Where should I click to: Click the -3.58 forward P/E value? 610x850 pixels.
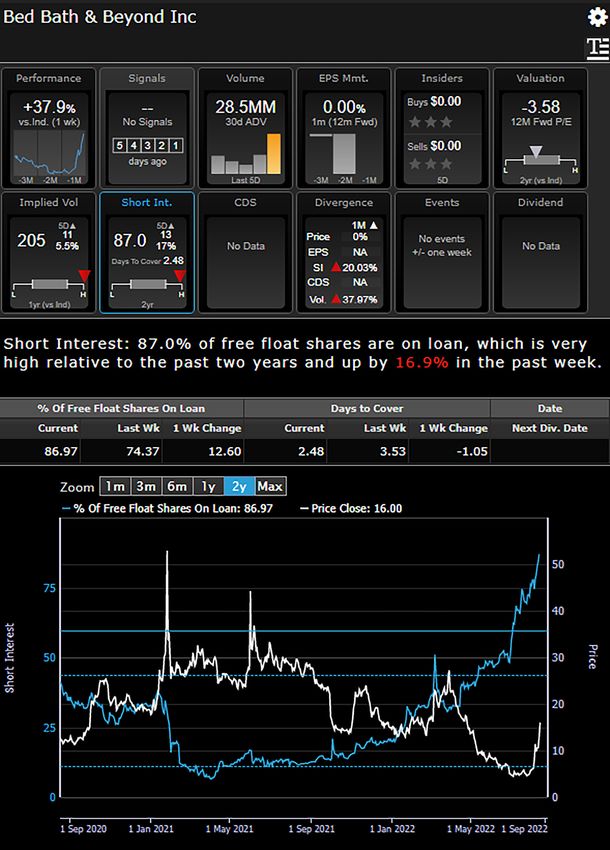pos(541,107)
